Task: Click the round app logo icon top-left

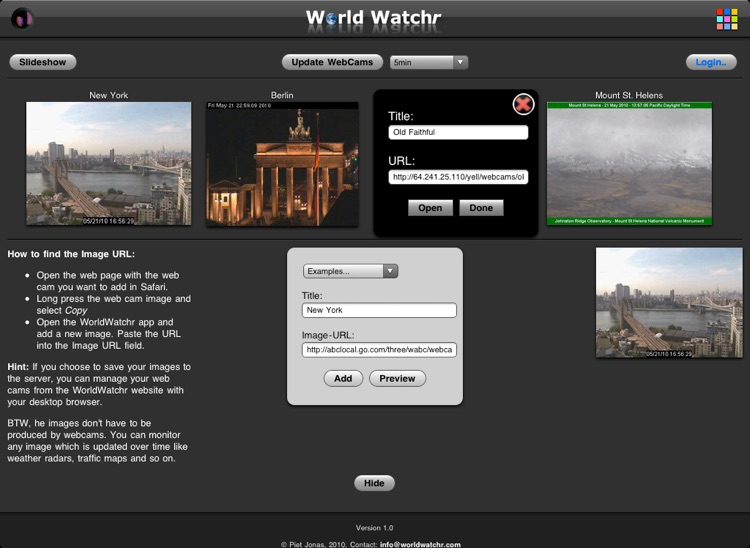Action: (x=22, y=19)
